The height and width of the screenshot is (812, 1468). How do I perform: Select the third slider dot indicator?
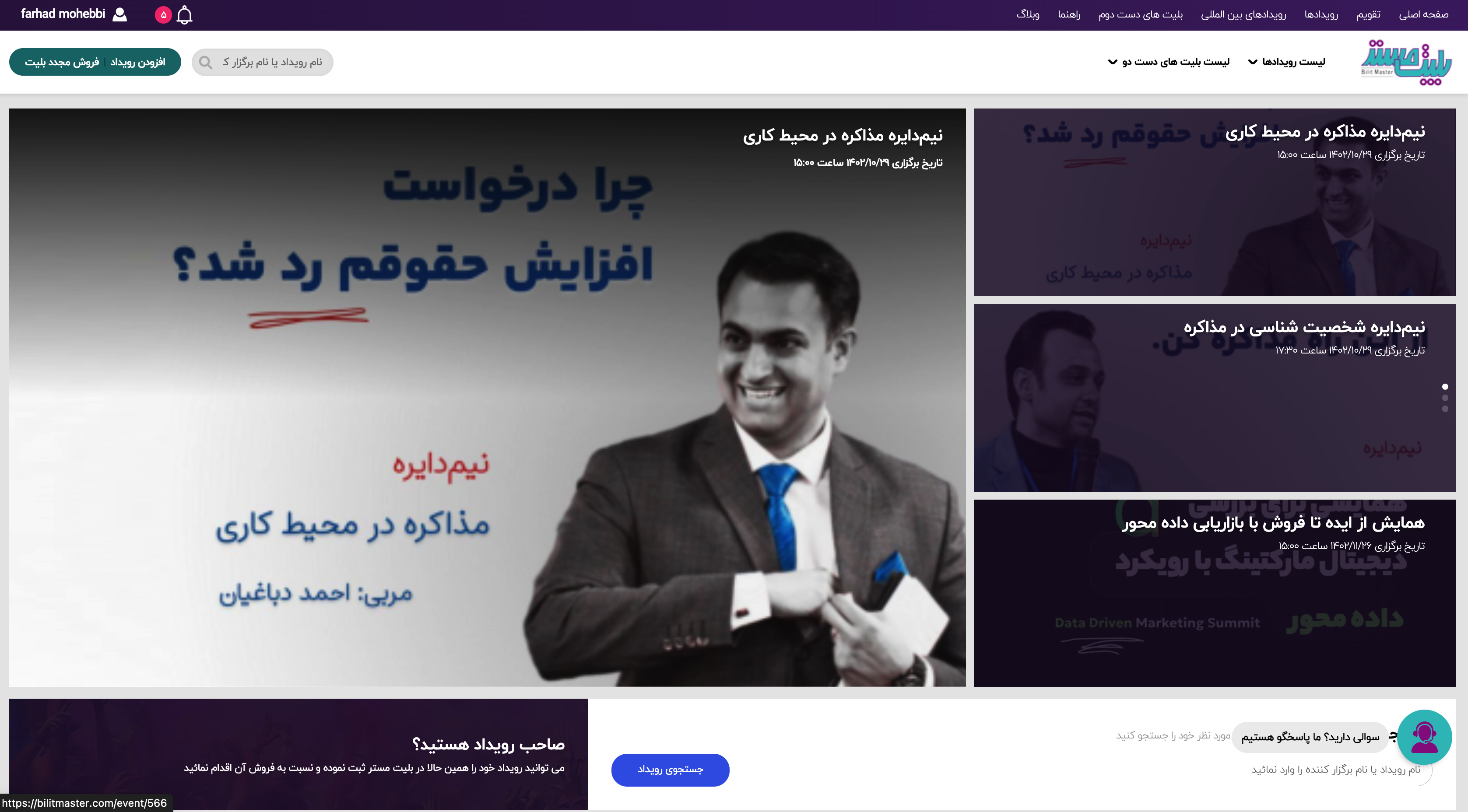click(x=1445, y=409)
